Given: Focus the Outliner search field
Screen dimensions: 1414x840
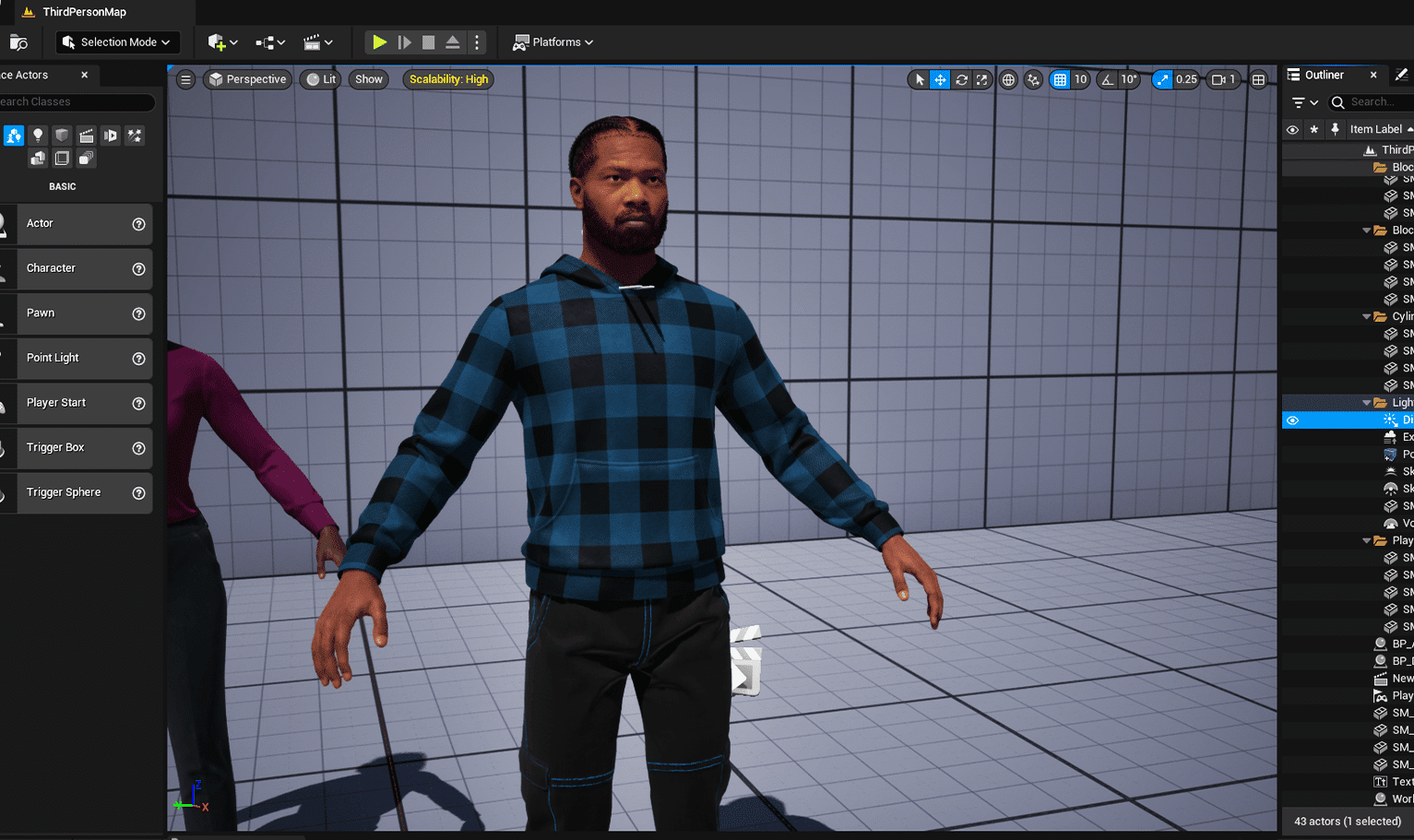Looking at the screenshot, I should coord(1372,102).
